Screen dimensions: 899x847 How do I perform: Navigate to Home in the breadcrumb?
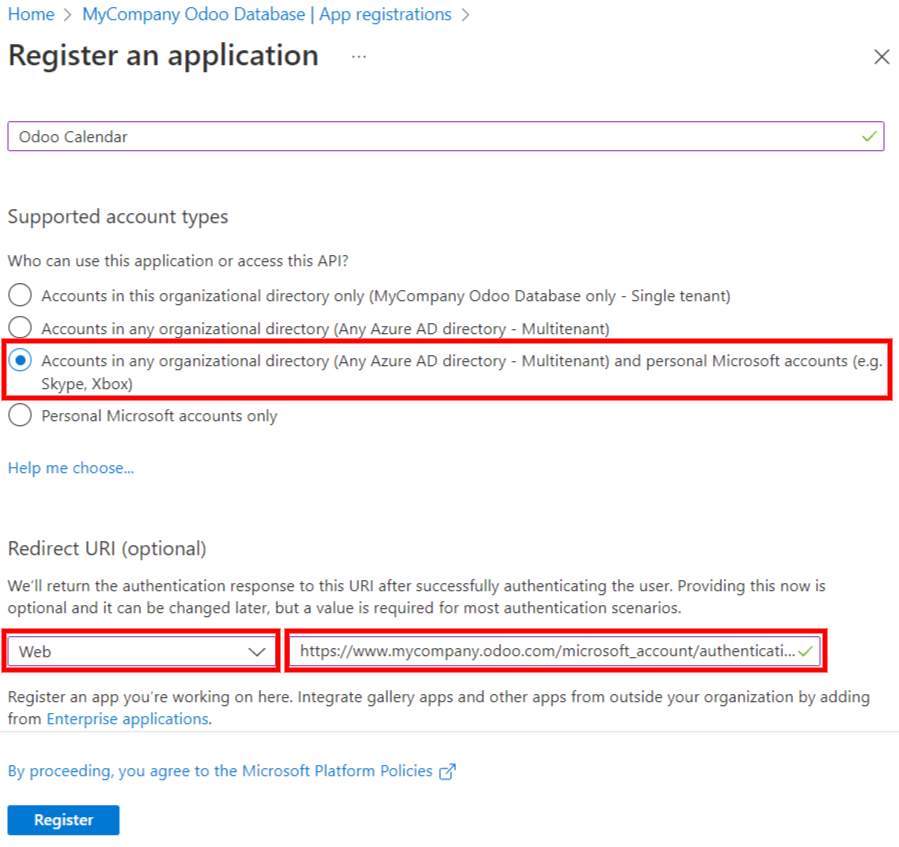pos(30,14)
